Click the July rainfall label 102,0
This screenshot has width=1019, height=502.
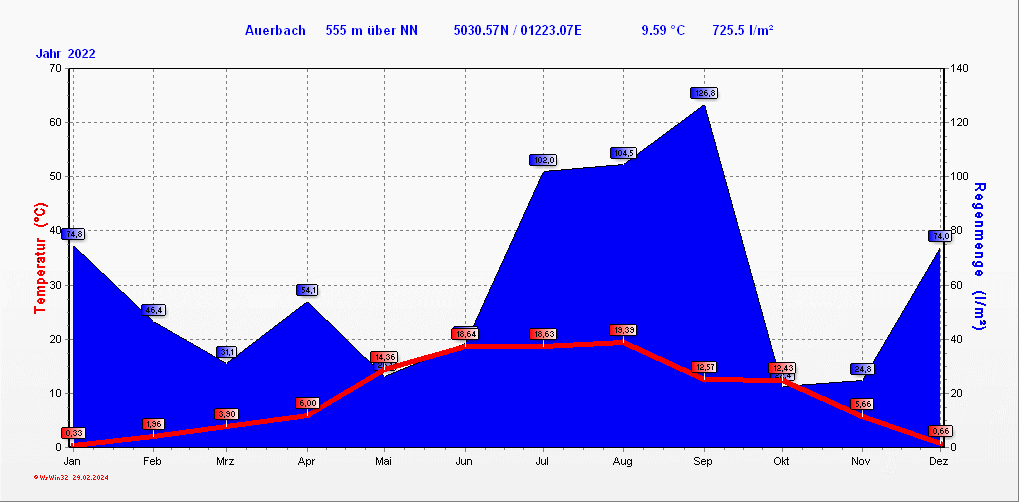[543, 160]
